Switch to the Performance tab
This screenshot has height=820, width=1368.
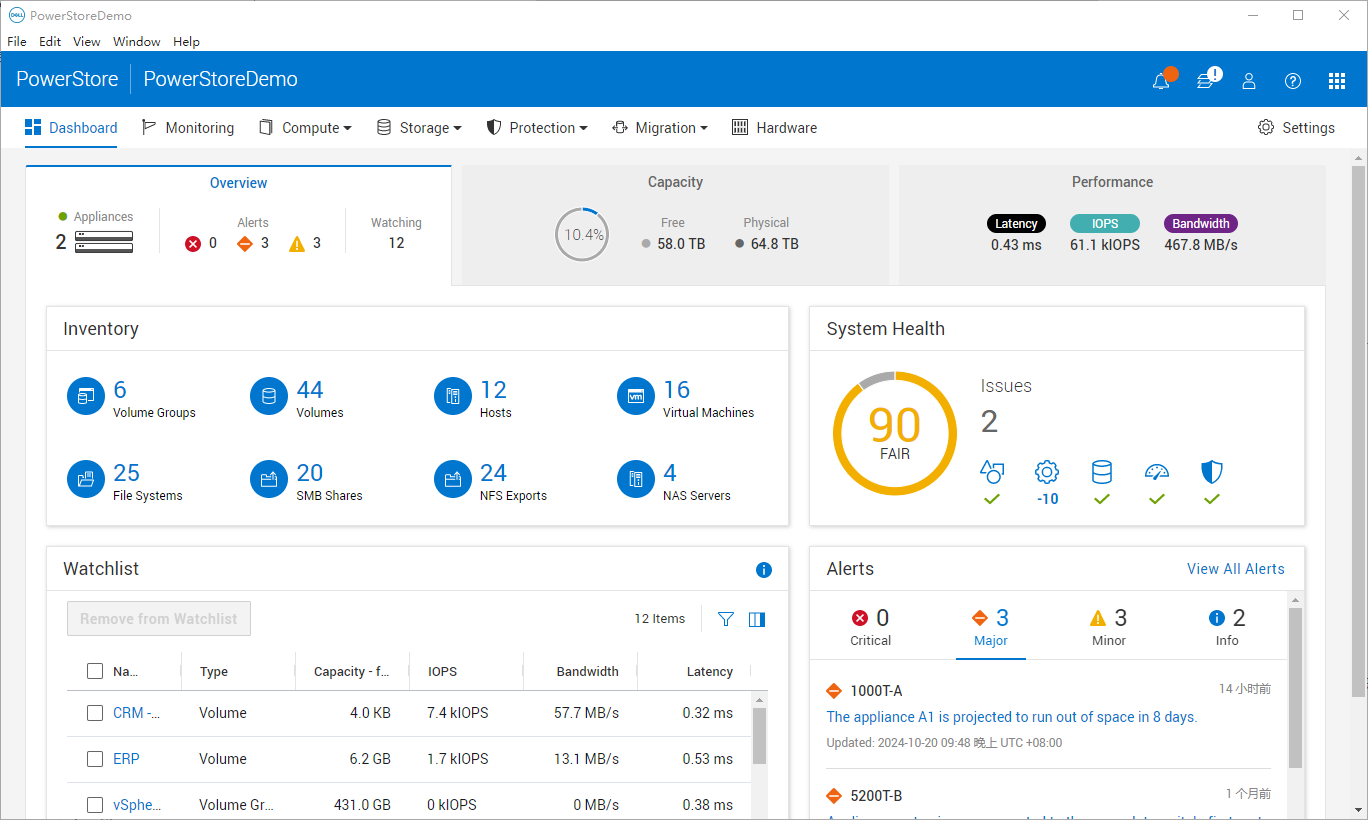click(1112, 225)
